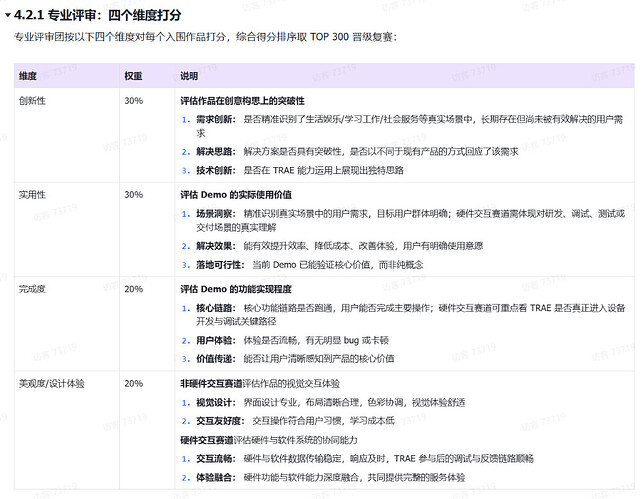Viewport: 643px width, 499px height.
Task: Click text '硬件功能与软件能力深度融合'
Action: tap(301, 477)
